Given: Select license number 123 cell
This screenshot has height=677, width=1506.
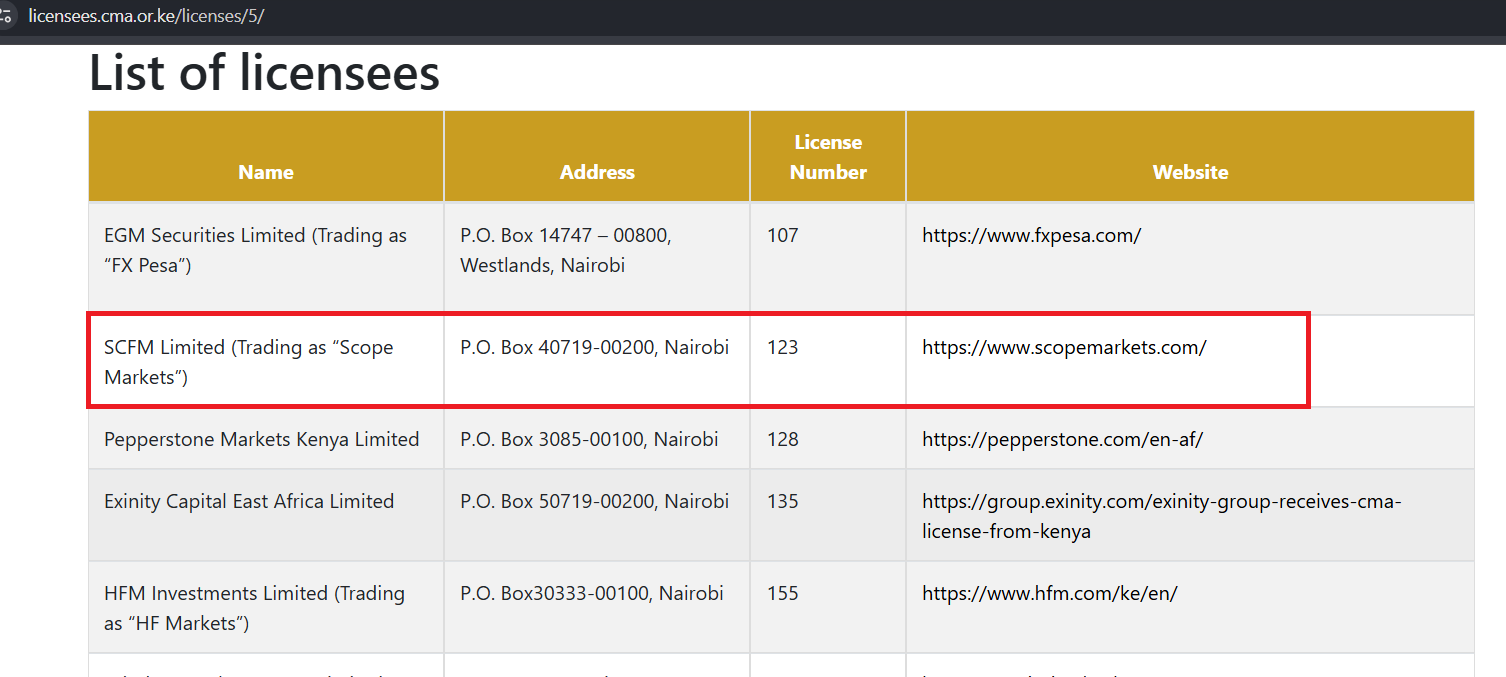Looking at the screenshot, I should coord(783,348).
